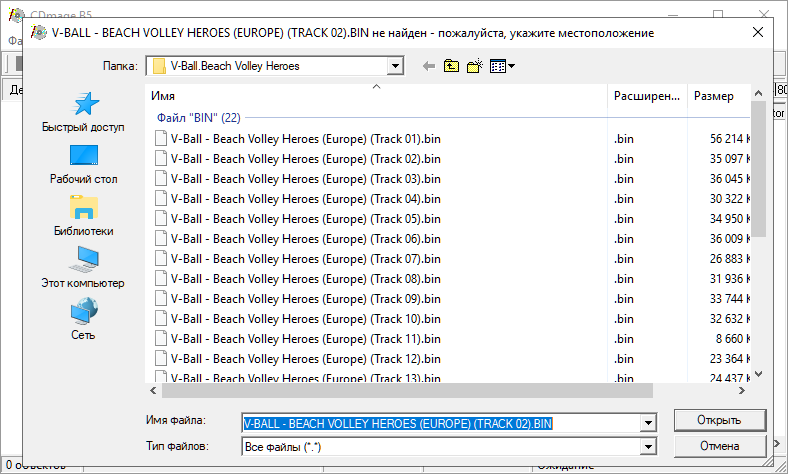Select file (Track 03).bin
The width and height of the screenshot is (788, 474).
point(306,179)
